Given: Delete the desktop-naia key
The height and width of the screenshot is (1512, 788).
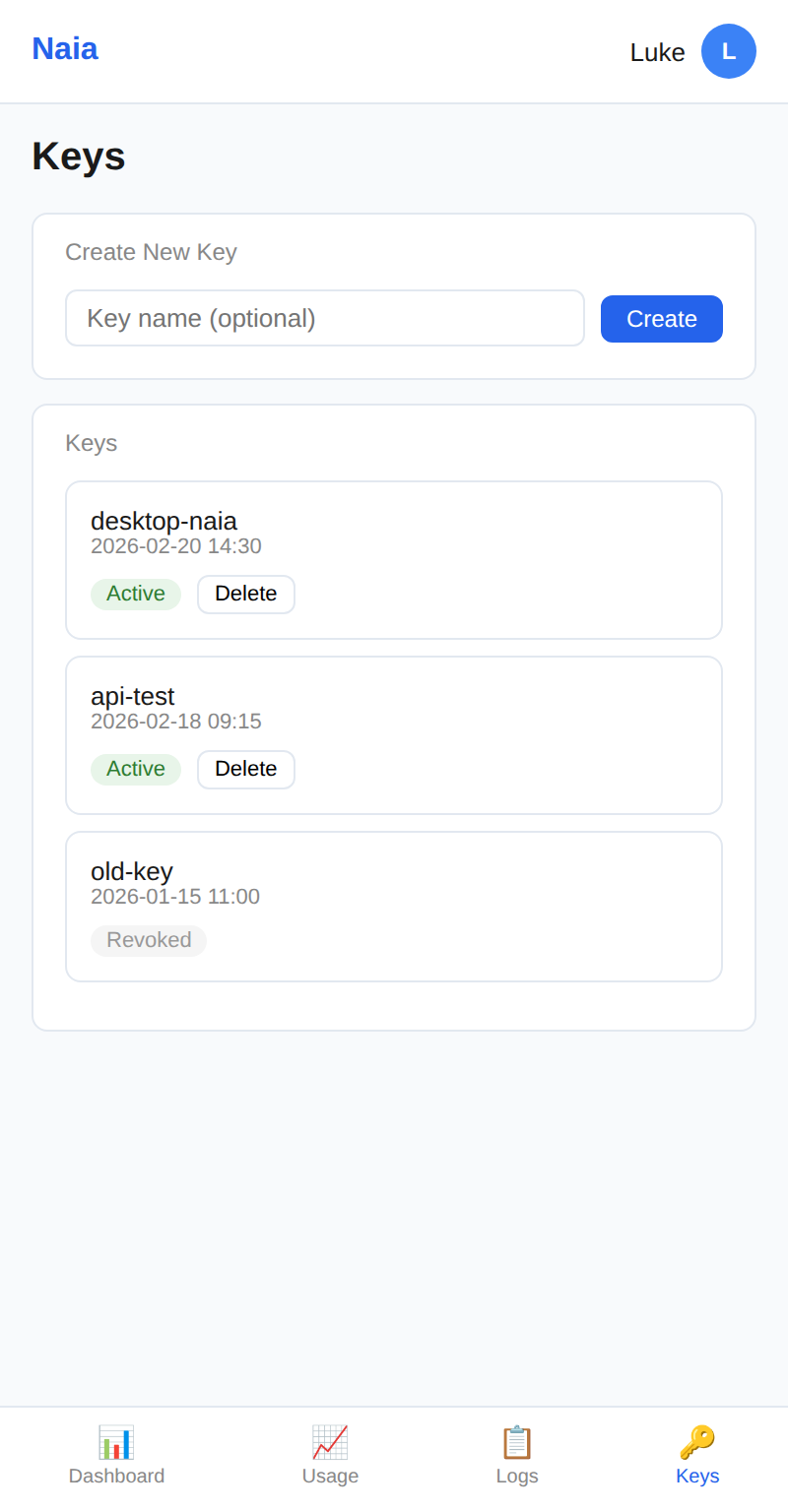Looking at the screenshot, I should [x=245, y=594].
